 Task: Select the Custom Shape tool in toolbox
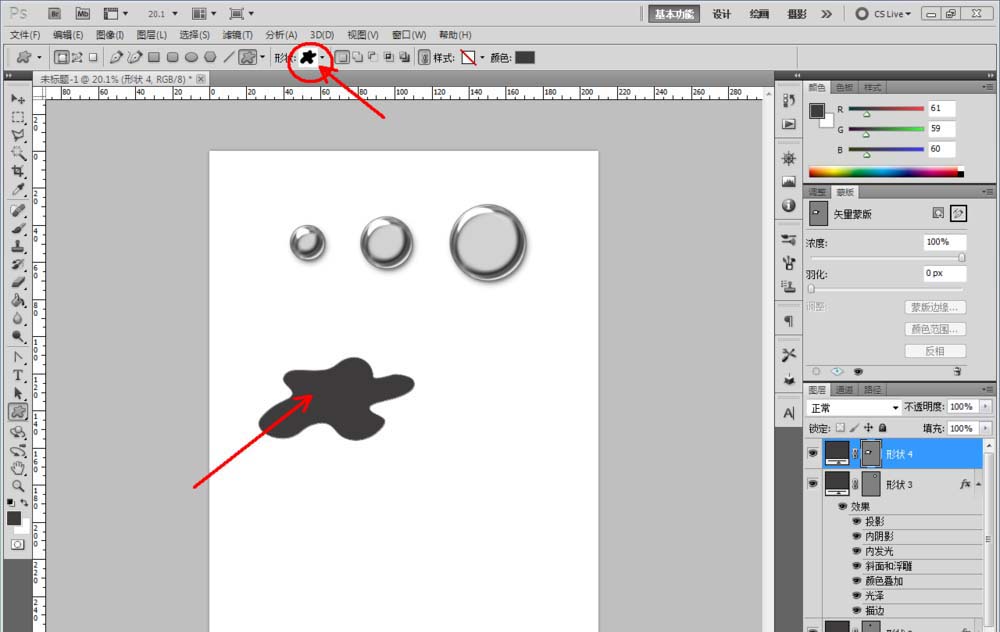point(18,412)
